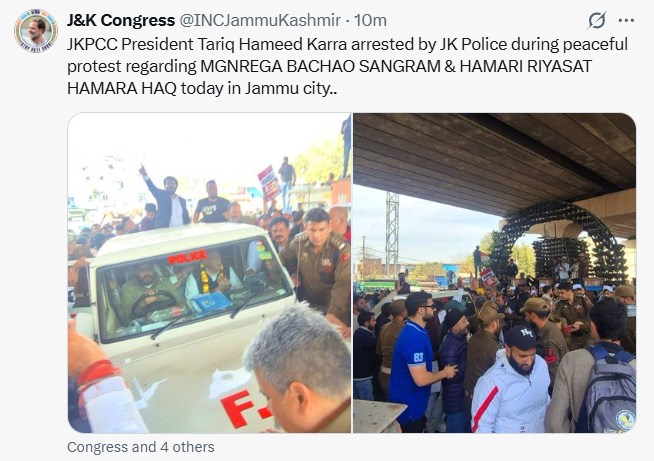Screen dimensions: 654x461
Task: Open the right photo under the flyover
Action: point(495,273)
